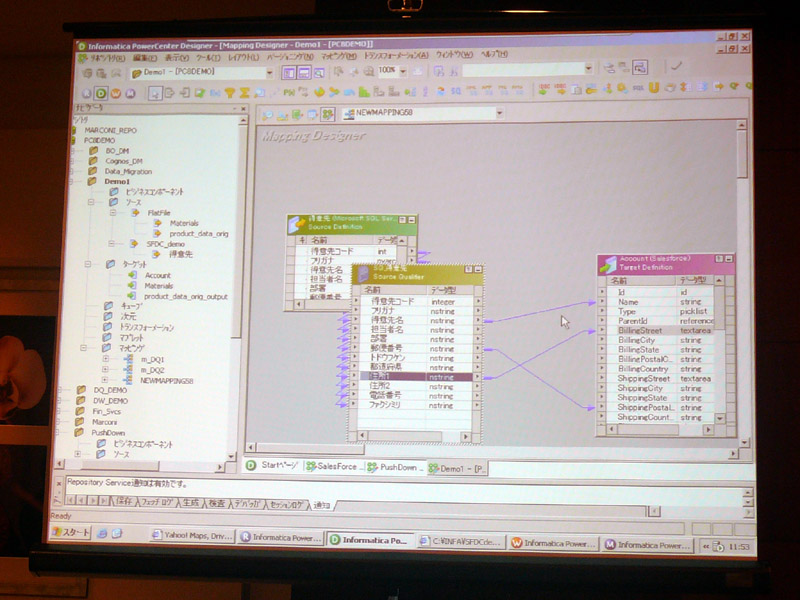Expand the NEWMAPPING58 tree node
This screenshot has width=800, height=600.
[105, 380]
